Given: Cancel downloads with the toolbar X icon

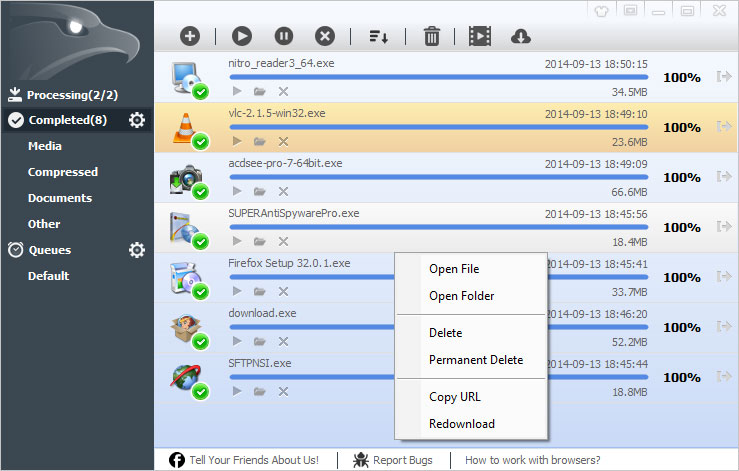Looking at the screenshot, I should tap(325, 36).
